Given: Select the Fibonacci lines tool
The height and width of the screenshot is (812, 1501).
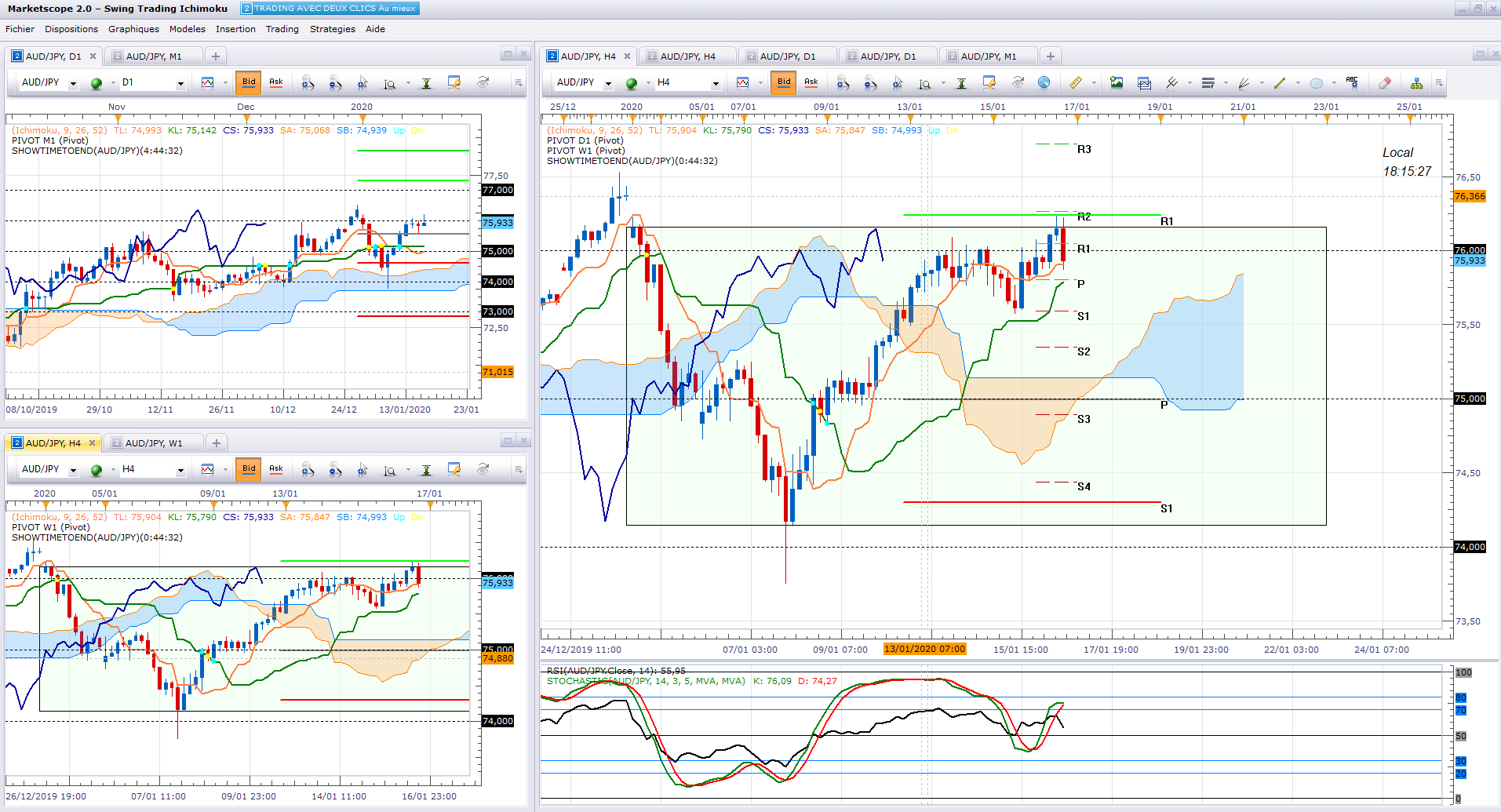Looking at the screenshot, I should 1208,82.
